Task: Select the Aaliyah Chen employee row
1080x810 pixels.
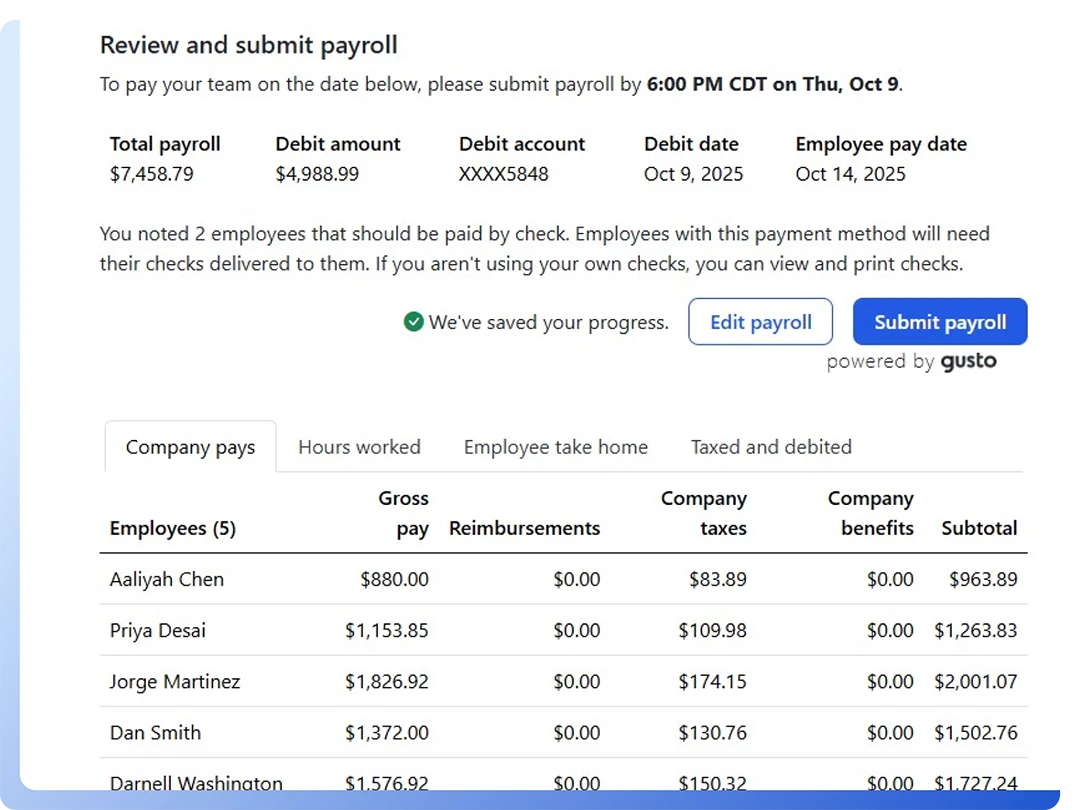Action: (x=167, y=579)
